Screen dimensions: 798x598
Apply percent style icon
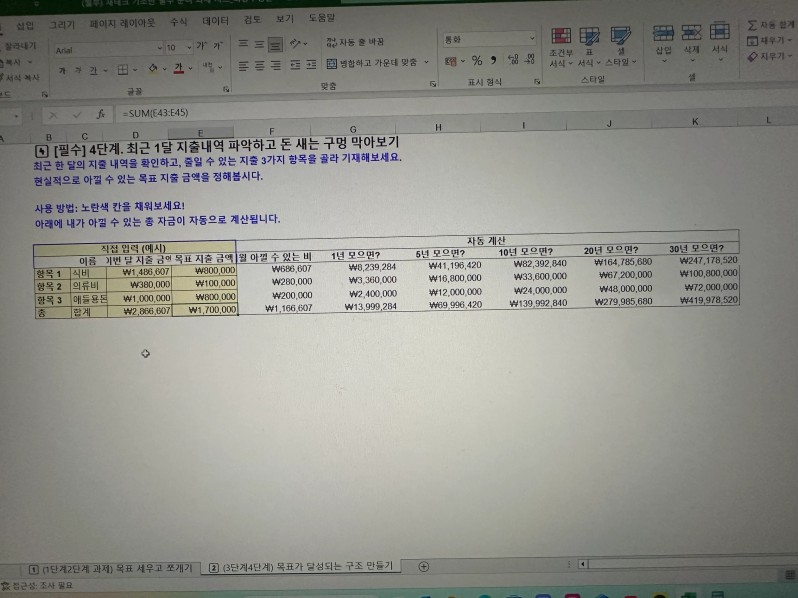pyautogui.click(x=477, y=61)
